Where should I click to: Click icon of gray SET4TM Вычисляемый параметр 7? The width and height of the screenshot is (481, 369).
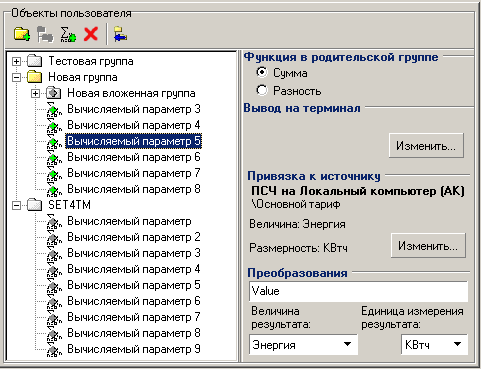click(x=54, y=318)
